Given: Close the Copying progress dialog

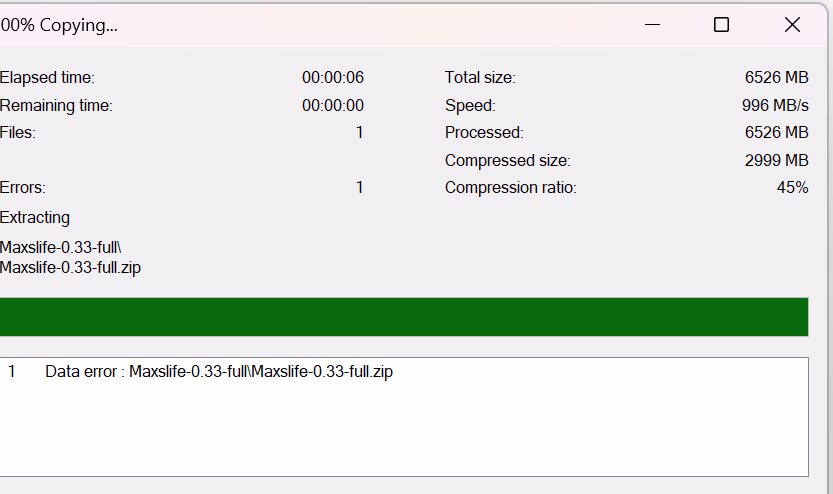Looking at the screenshot, I should (792, 25).
